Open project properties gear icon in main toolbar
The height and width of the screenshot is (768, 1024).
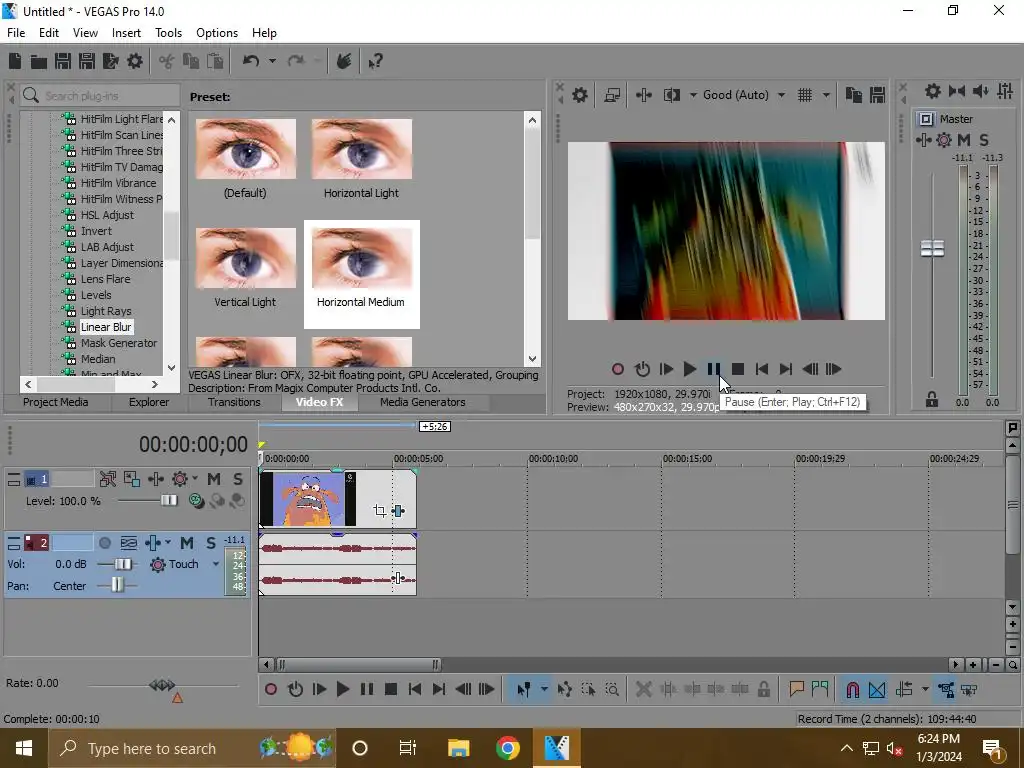pyautogui.click(x=135, y=61)
